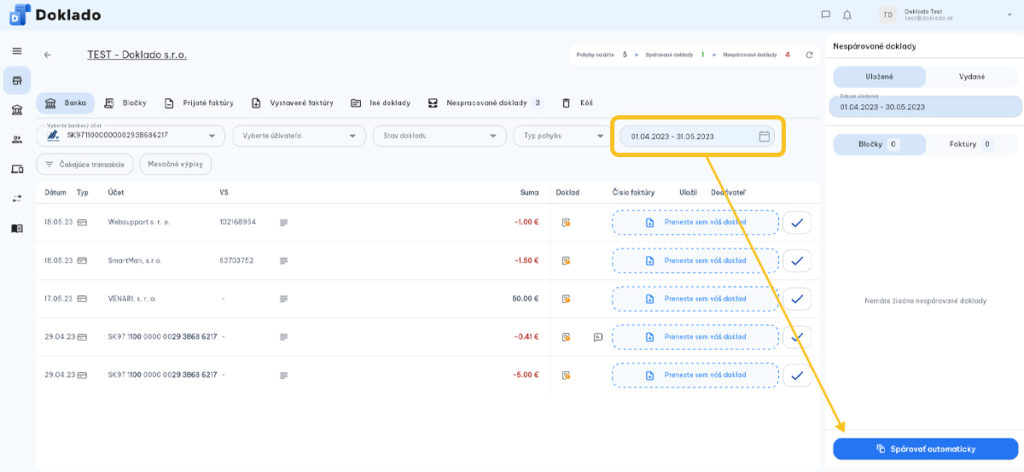Switch to the Bločky tab
This screenshot has width=1024, height=472.
[x=125, y=103]
